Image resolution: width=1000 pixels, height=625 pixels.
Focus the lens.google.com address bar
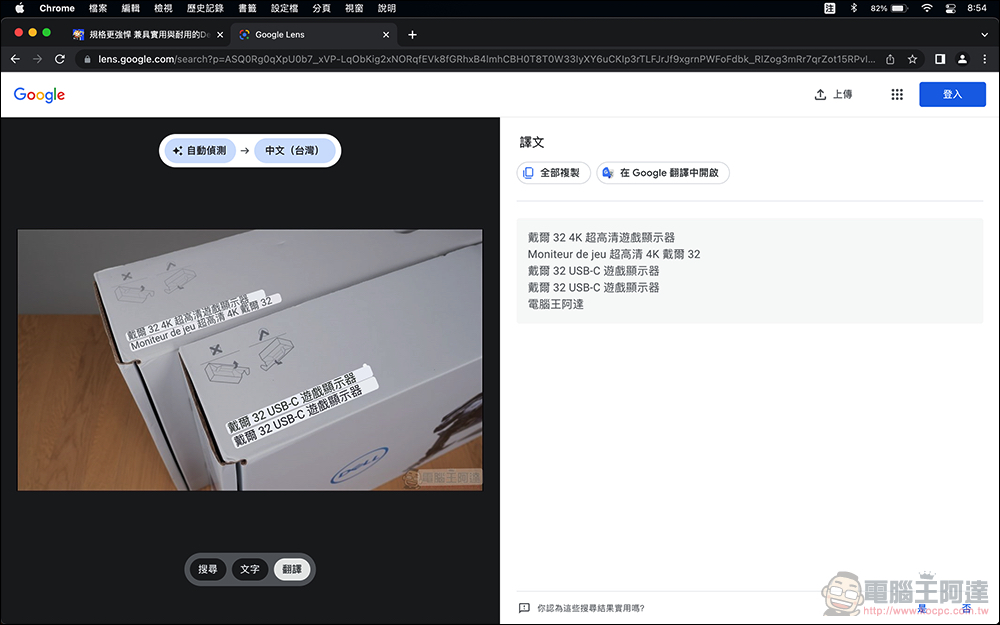pos(486,59)
